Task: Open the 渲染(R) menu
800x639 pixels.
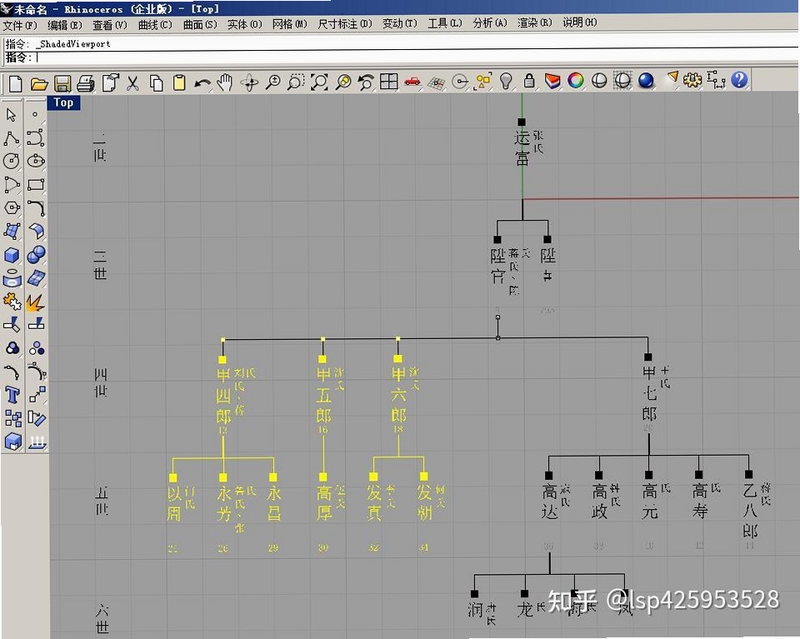Action: 535,23
